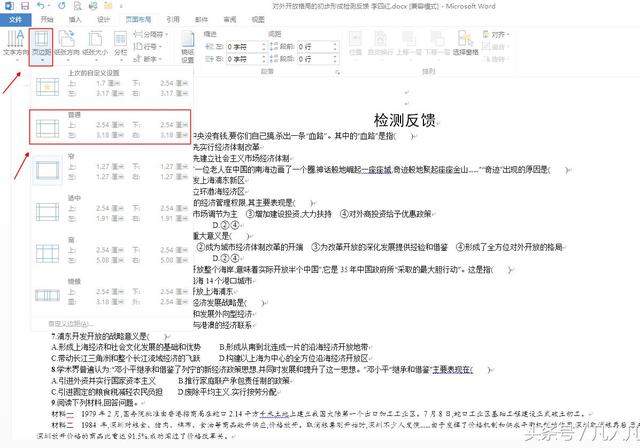This screenshot has width=640, height=448.
Task: Click option B.形成从南到北连成一片的沿海经济开放地带
Action: [294, 347]
